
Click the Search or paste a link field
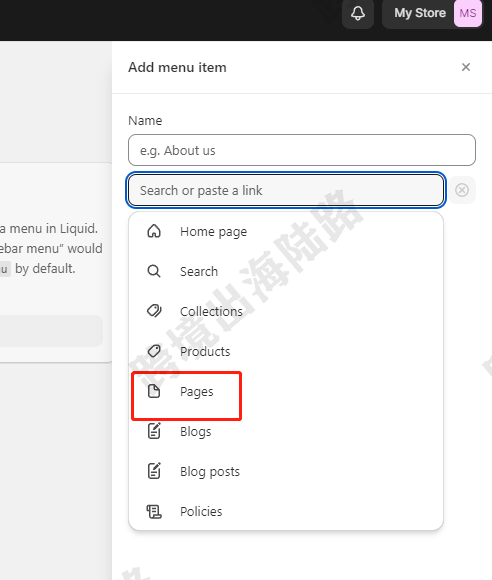[x=286, y=190]
